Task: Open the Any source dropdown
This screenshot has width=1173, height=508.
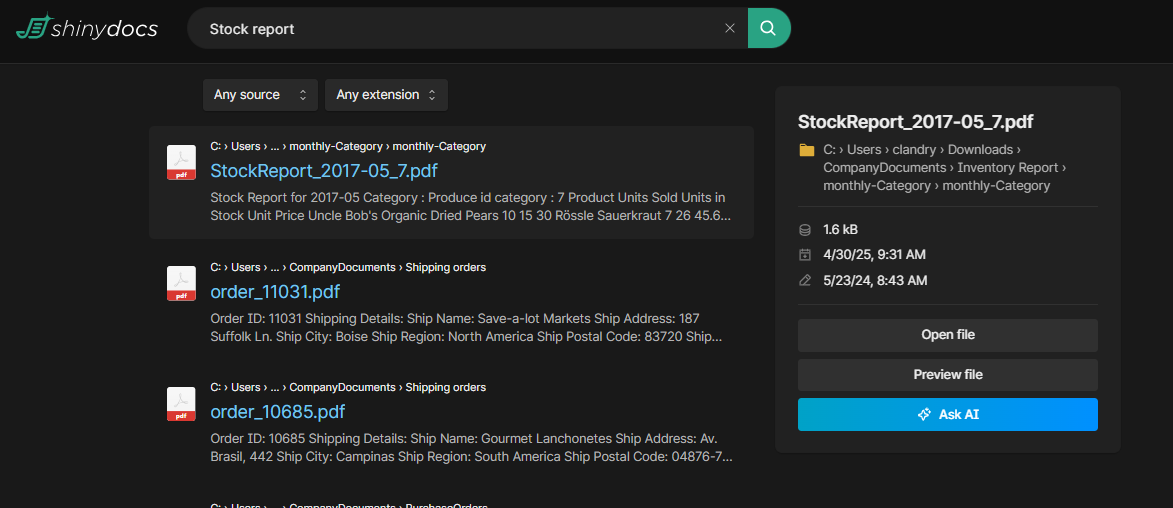Action: coord(260,95)
